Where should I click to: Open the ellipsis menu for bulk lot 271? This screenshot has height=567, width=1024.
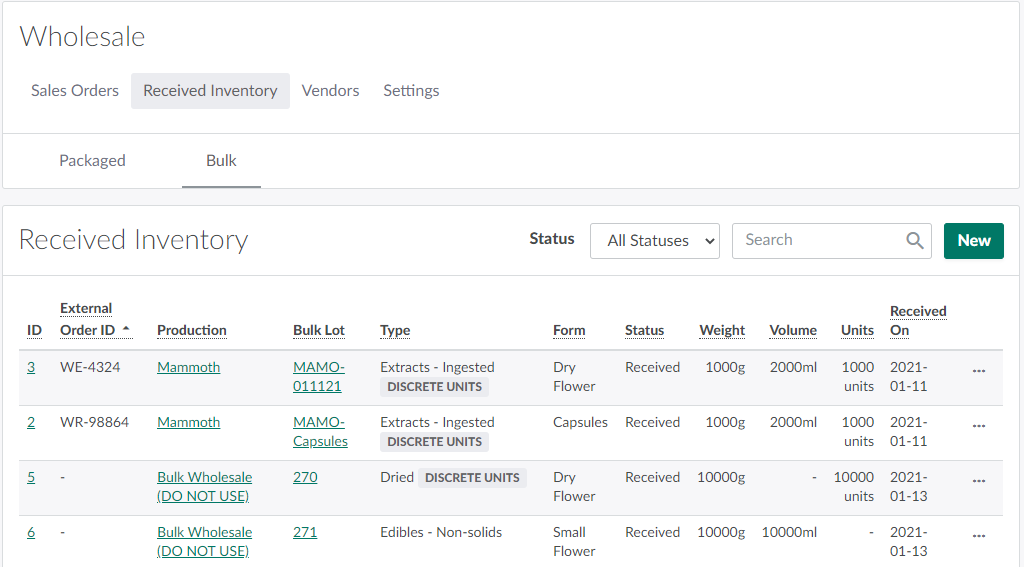point(978,535)
